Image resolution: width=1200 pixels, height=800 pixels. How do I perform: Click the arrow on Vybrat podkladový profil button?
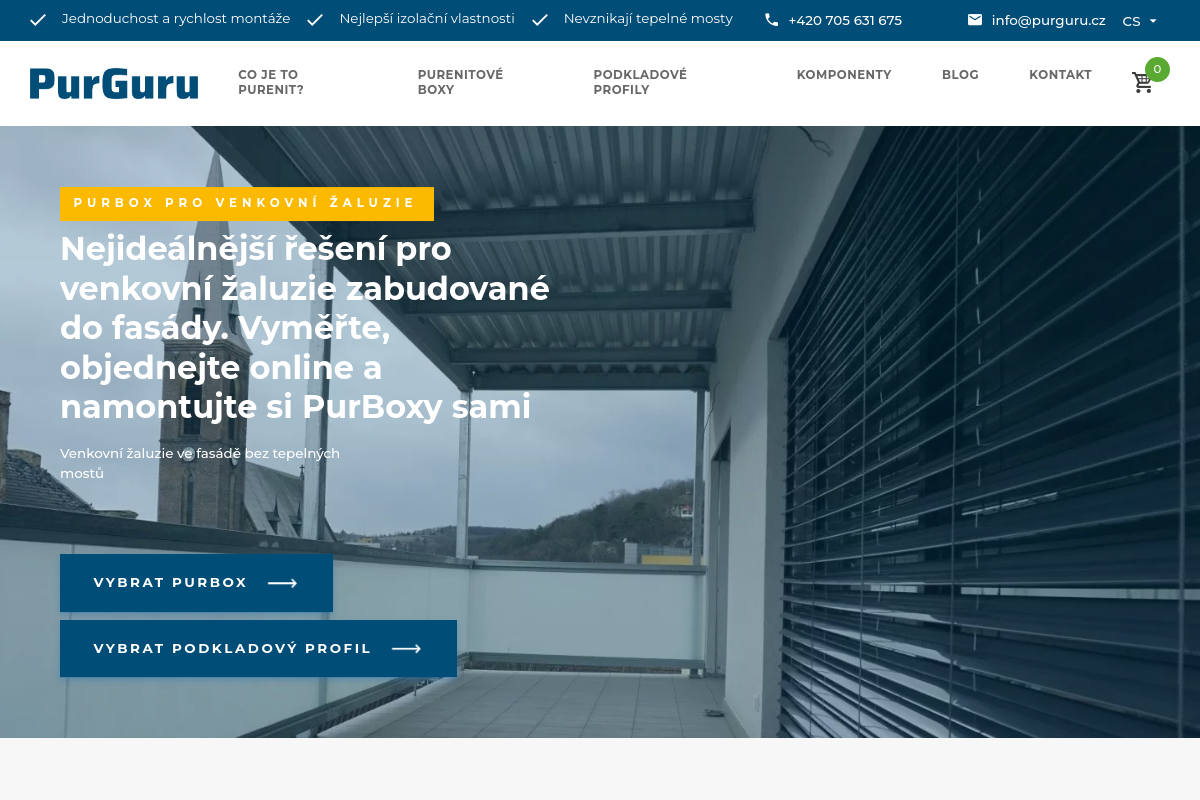pyautogui.click(x=406, y=649)
